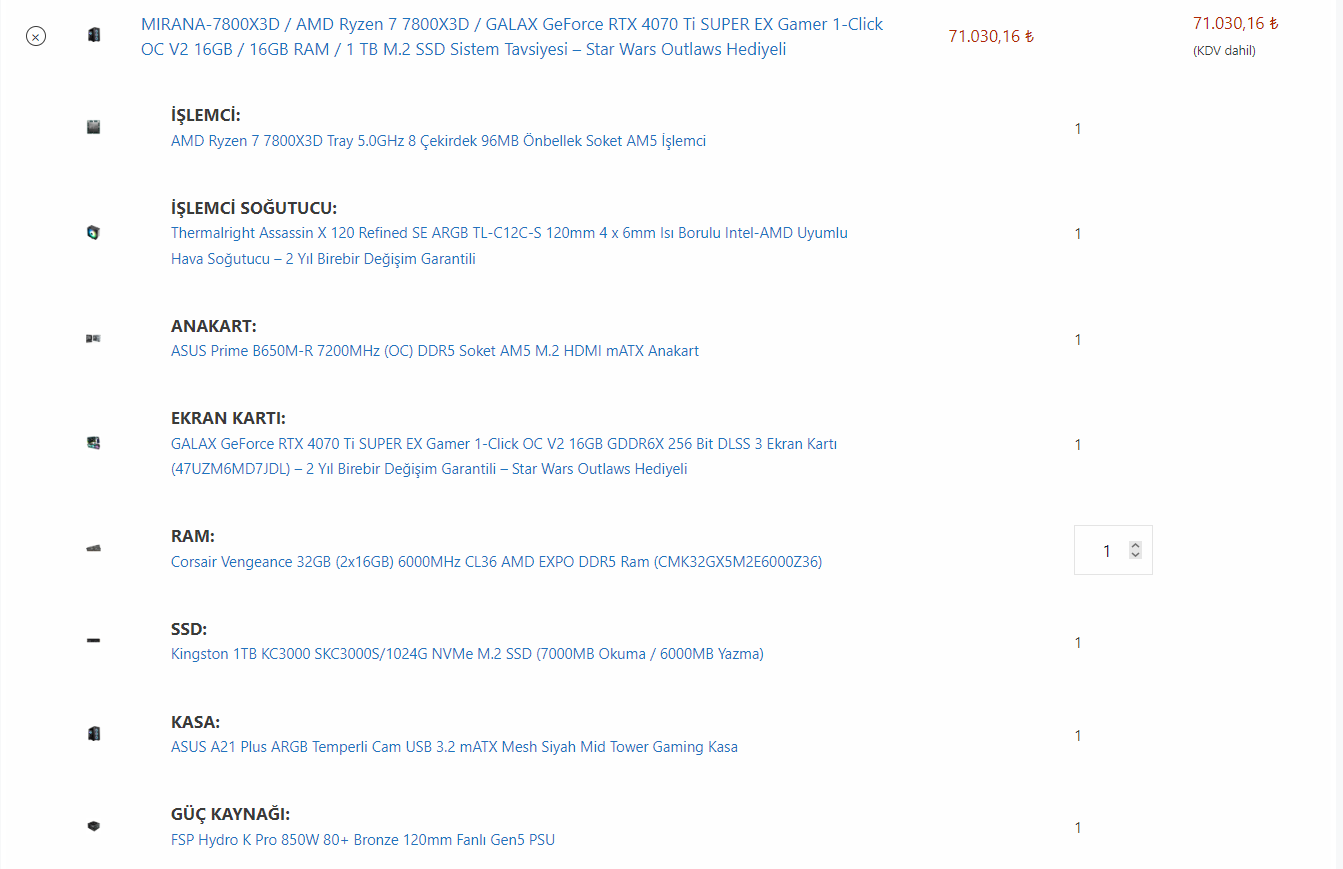This screenshot has width=1343, height=869.
Task: Click the Thermalright Assassin X cooler thumbnail
Action: 94,233
